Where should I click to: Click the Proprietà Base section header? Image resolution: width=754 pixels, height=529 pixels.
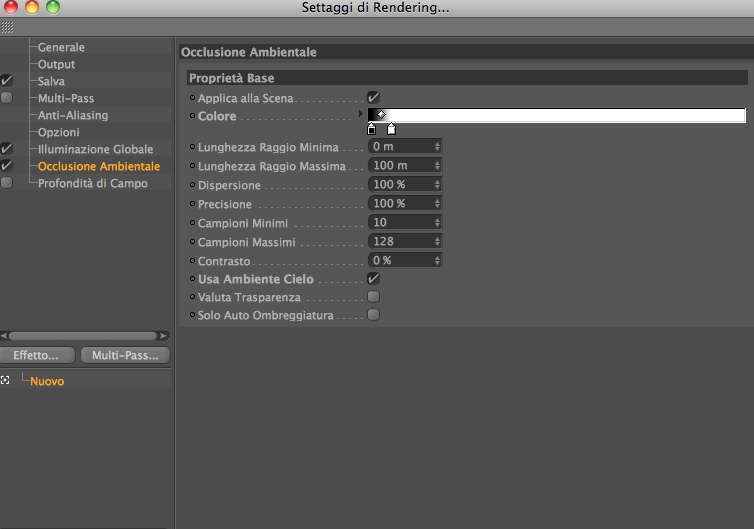(x=467, y=77)
